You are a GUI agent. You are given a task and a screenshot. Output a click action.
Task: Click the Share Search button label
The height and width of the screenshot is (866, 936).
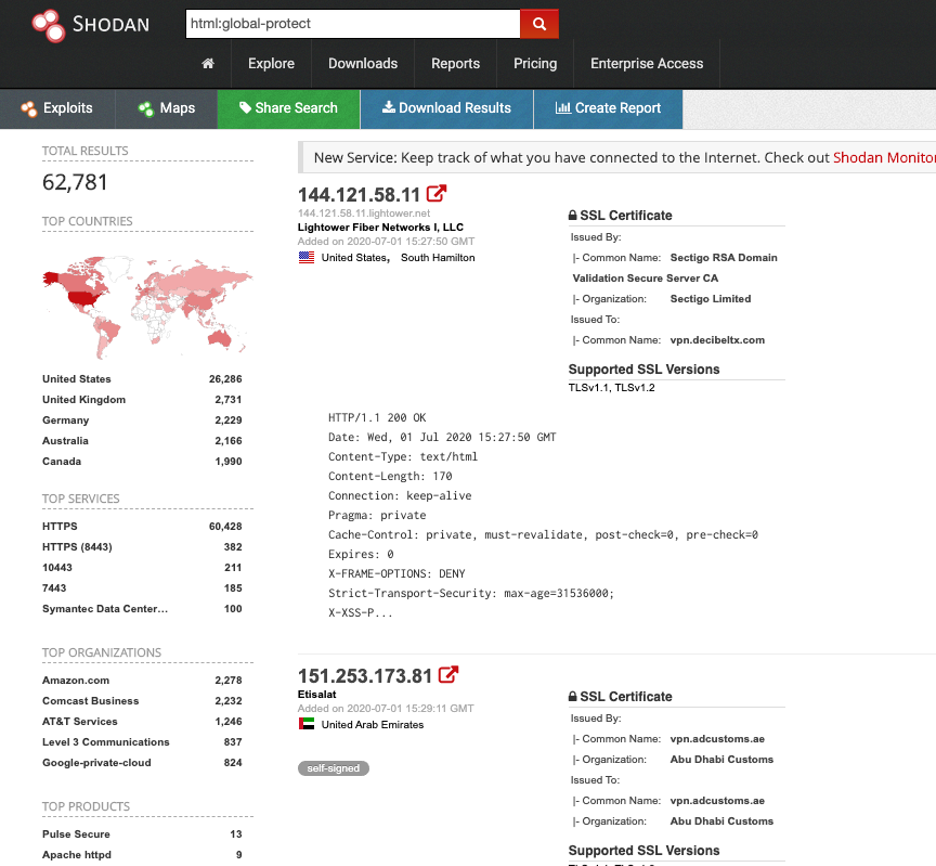tap(296, 108)
